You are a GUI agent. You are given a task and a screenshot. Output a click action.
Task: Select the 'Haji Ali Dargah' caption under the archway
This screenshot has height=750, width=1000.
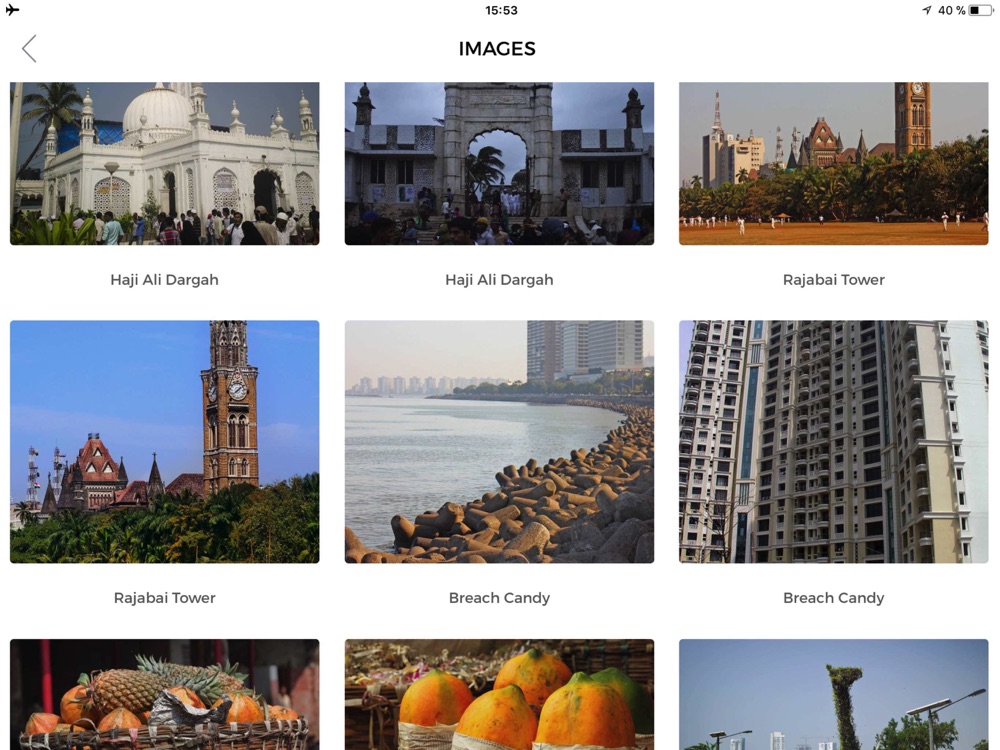(499, 280)
